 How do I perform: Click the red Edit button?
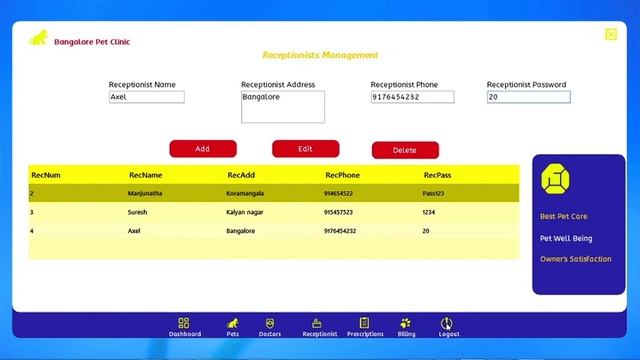point(305,149)
